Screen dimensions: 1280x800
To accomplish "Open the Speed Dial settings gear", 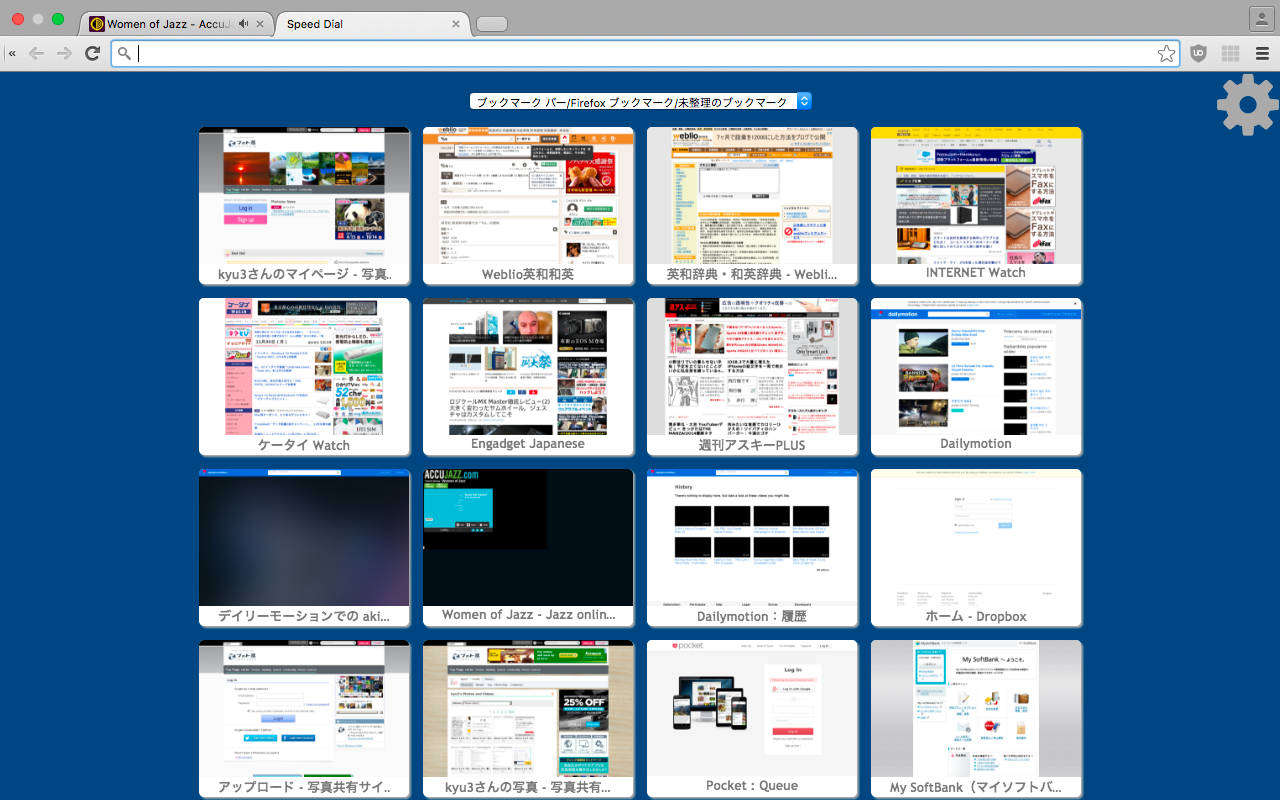I will point(1248,104).
